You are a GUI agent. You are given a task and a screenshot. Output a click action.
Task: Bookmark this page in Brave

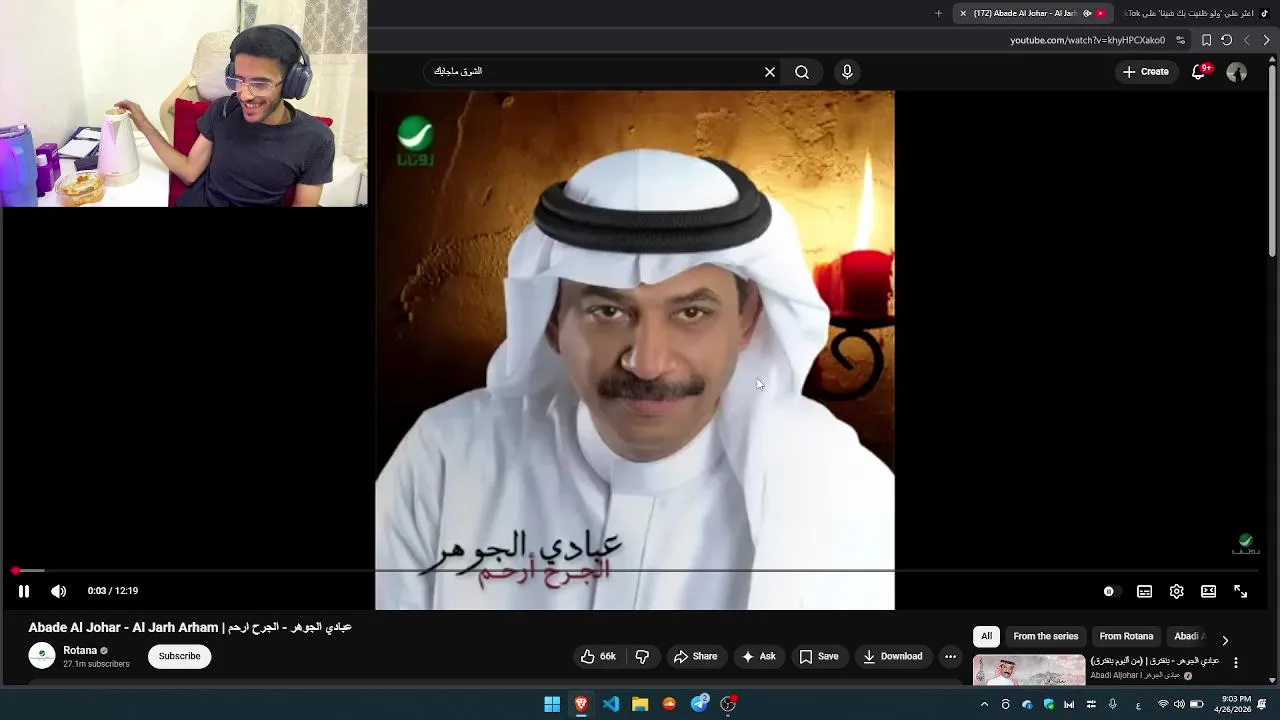tap(1206, 40)
